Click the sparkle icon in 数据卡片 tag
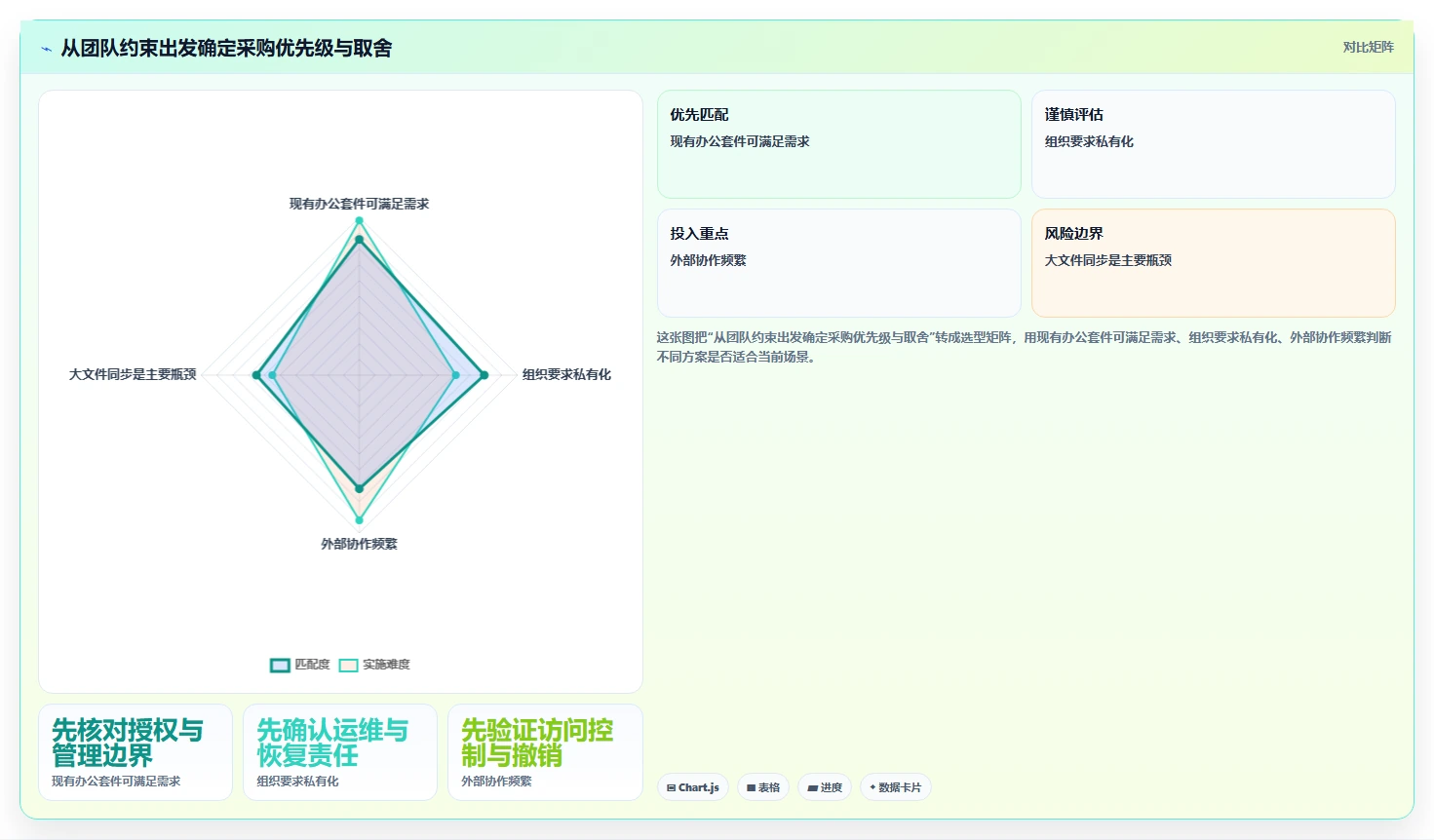 click(x=872, y=787)
